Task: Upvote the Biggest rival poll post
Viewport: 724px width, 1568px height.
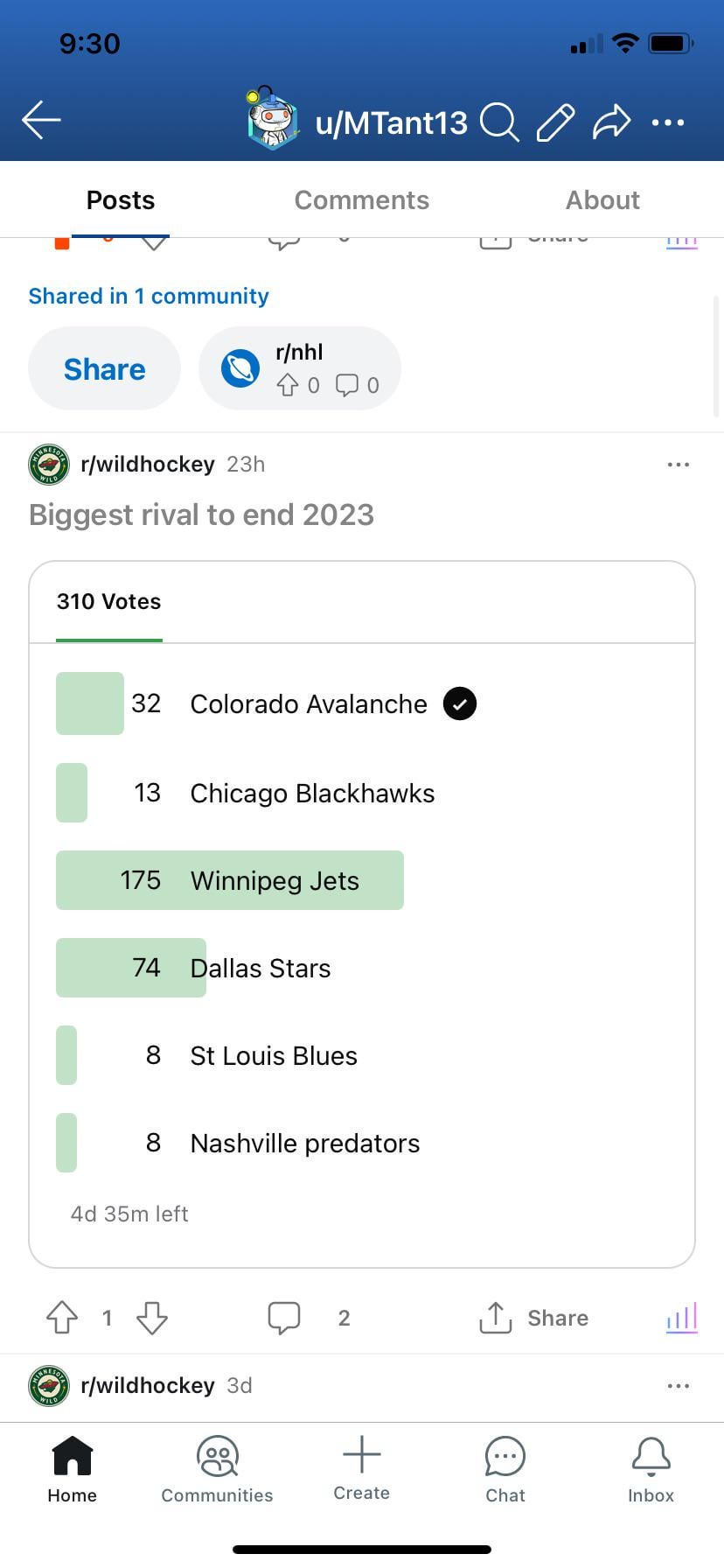Action: click(x=62, y=1318)
